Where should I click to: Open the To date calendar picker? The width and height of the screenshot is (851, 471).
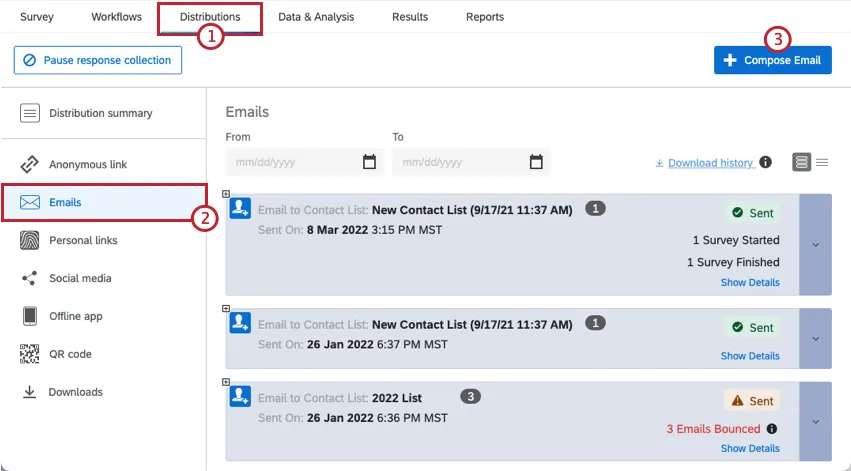pyautogui.click(x=536, y=162)
